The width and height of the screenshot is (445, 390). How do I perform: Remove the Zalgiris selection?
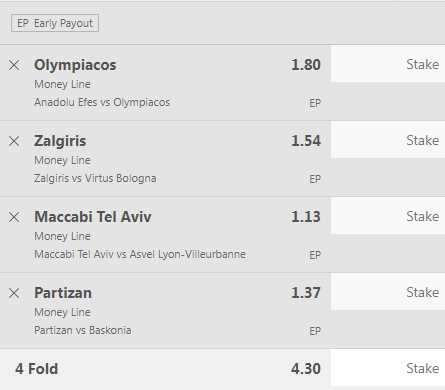pos(14,141)
